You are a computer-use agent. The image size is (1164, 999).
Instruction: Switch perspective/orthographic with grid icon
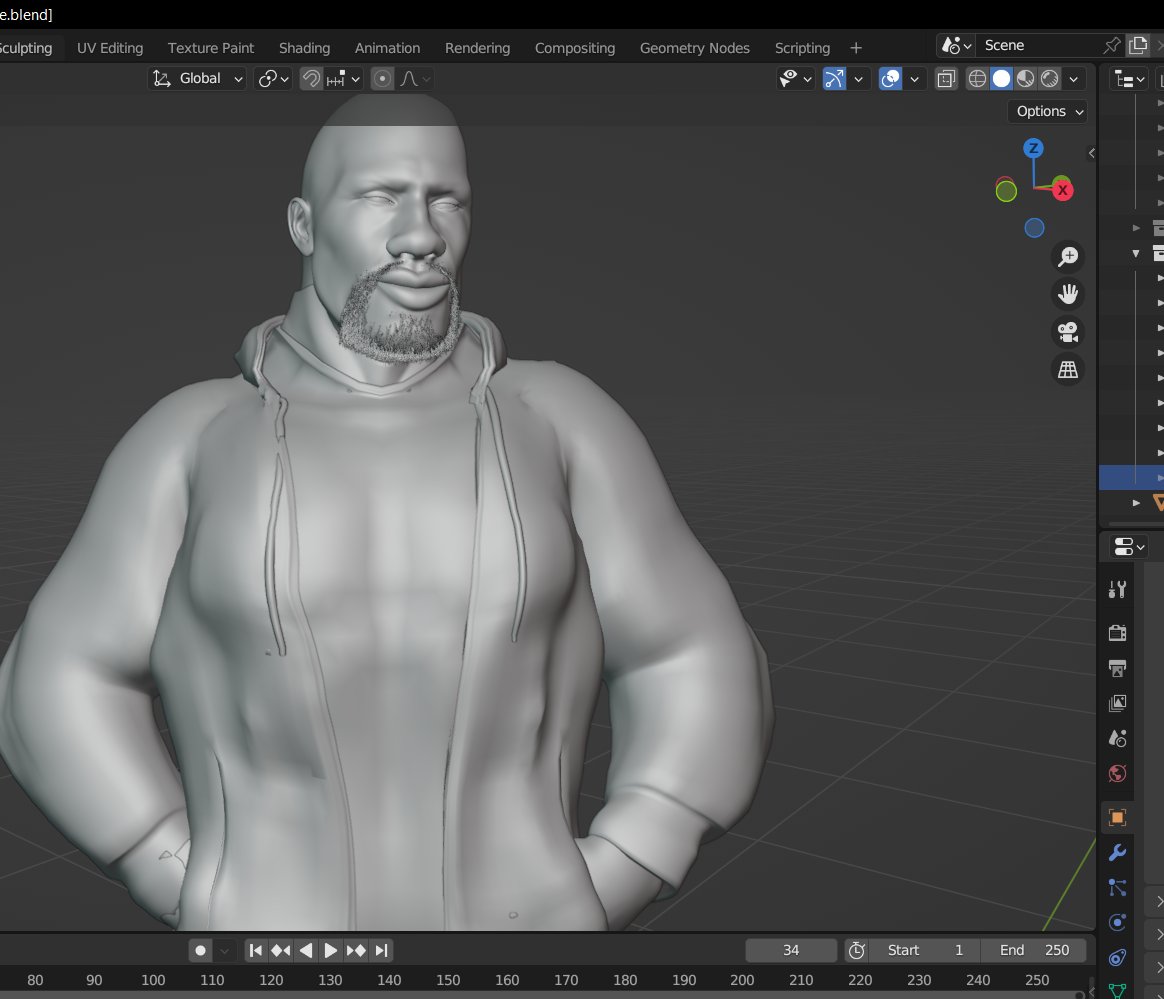[1068, 369]
